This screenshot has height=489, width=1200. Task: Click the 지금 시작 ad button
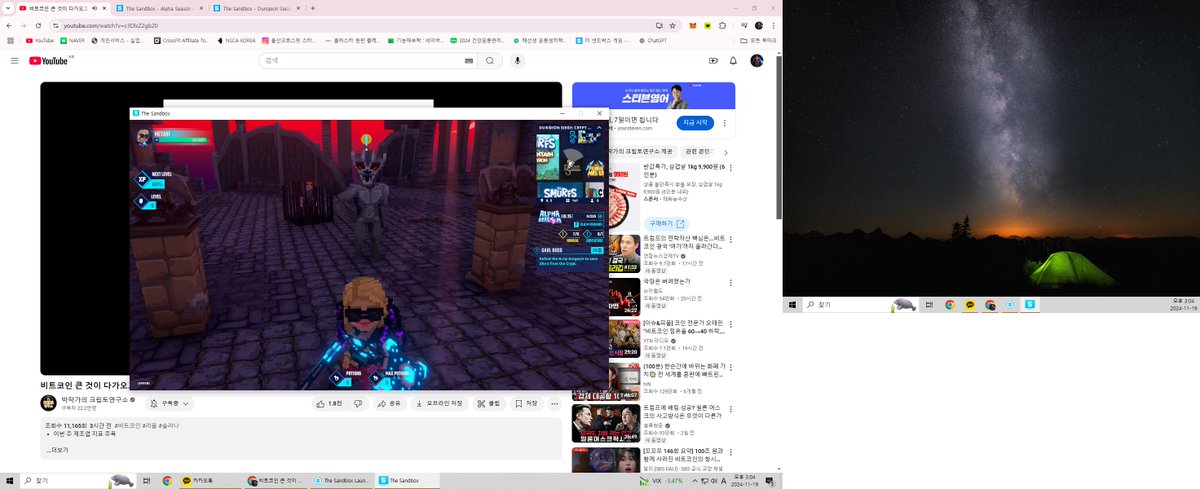coord(695,122)
